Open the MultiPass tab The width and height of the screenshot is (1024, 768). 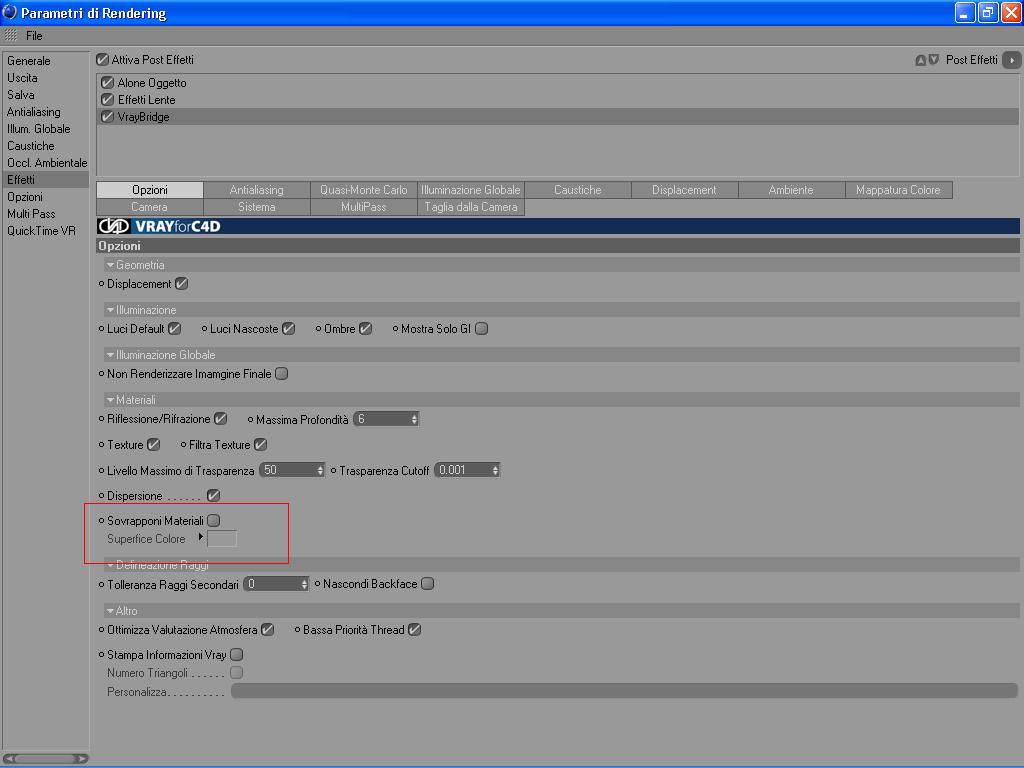click(x=364, y=207)
